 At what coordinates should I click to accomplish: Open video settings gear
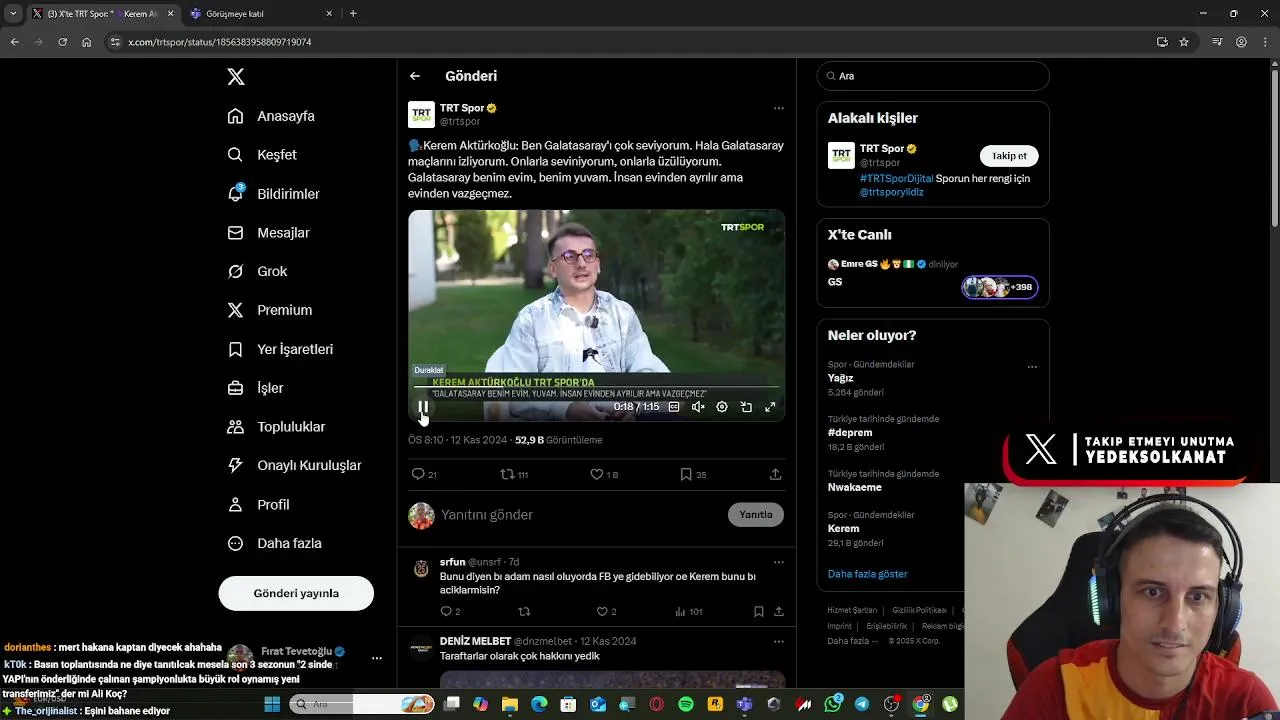tap(722, 407)
